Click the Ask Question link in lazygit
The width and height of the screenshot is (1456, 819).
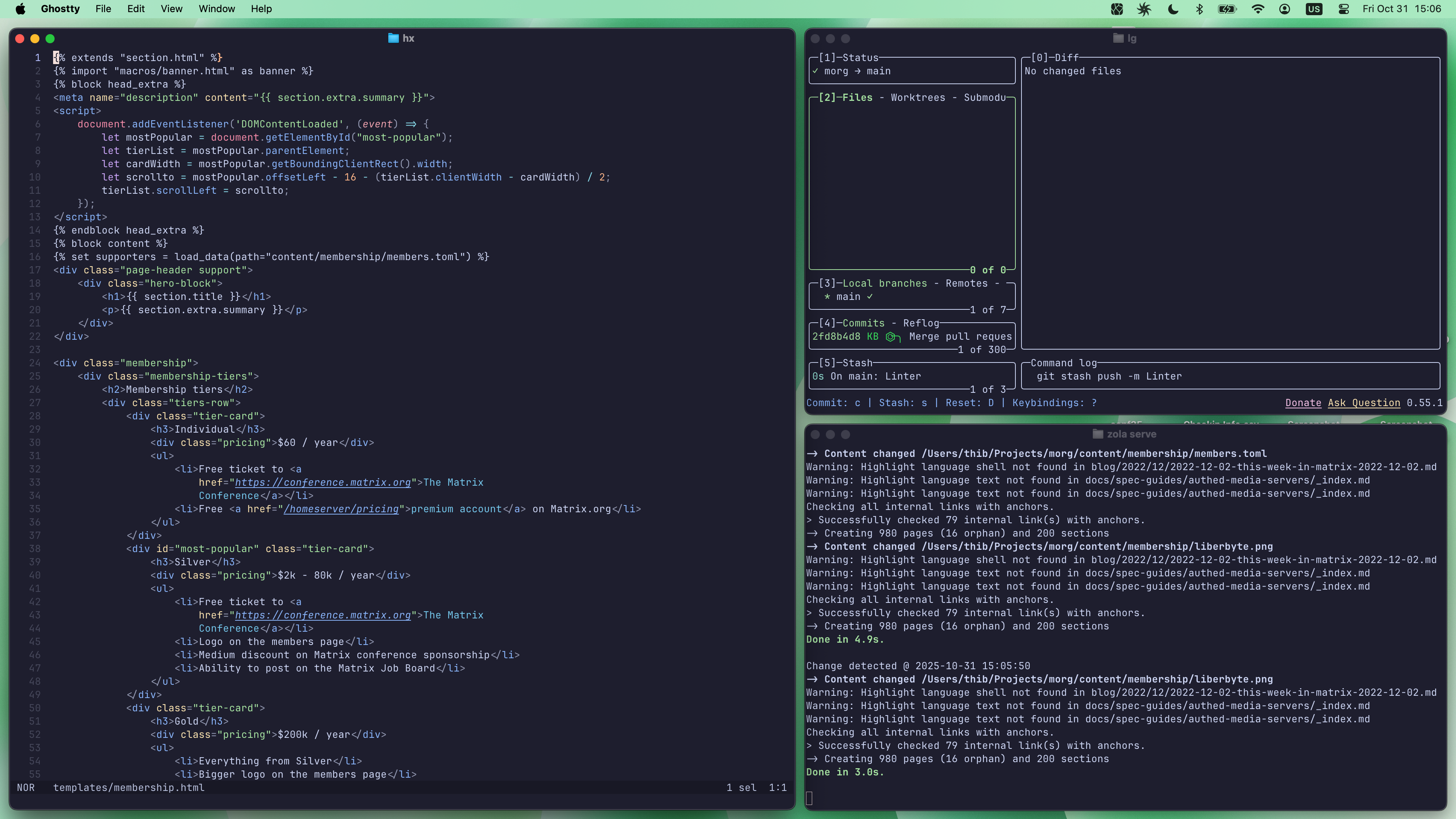coord(1364,402)
